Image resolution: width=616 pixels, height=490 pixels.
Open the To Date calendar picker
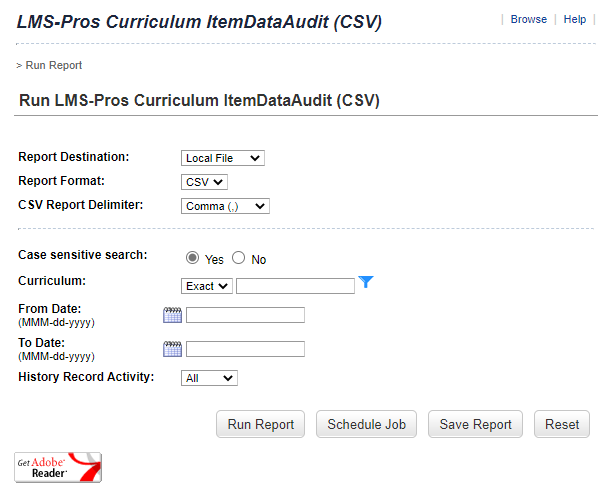(x=172, y=349)
